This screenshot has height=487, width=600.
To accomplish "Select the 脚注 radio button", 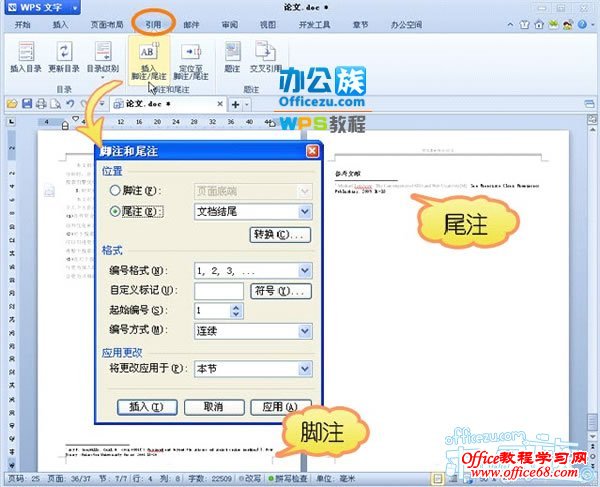I will tap(115, 190).
